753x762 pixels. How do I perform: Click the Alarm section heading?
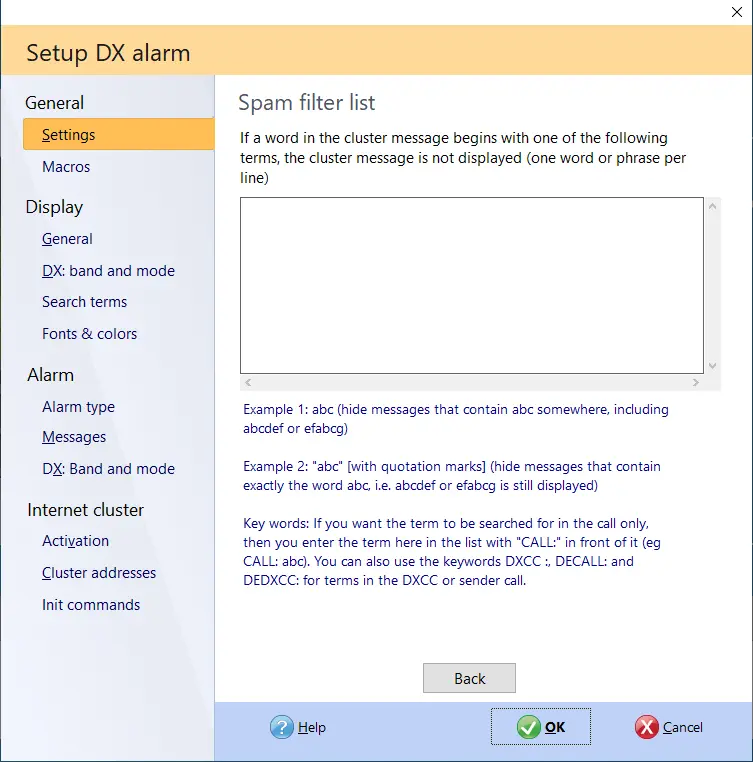click(51, 375)
